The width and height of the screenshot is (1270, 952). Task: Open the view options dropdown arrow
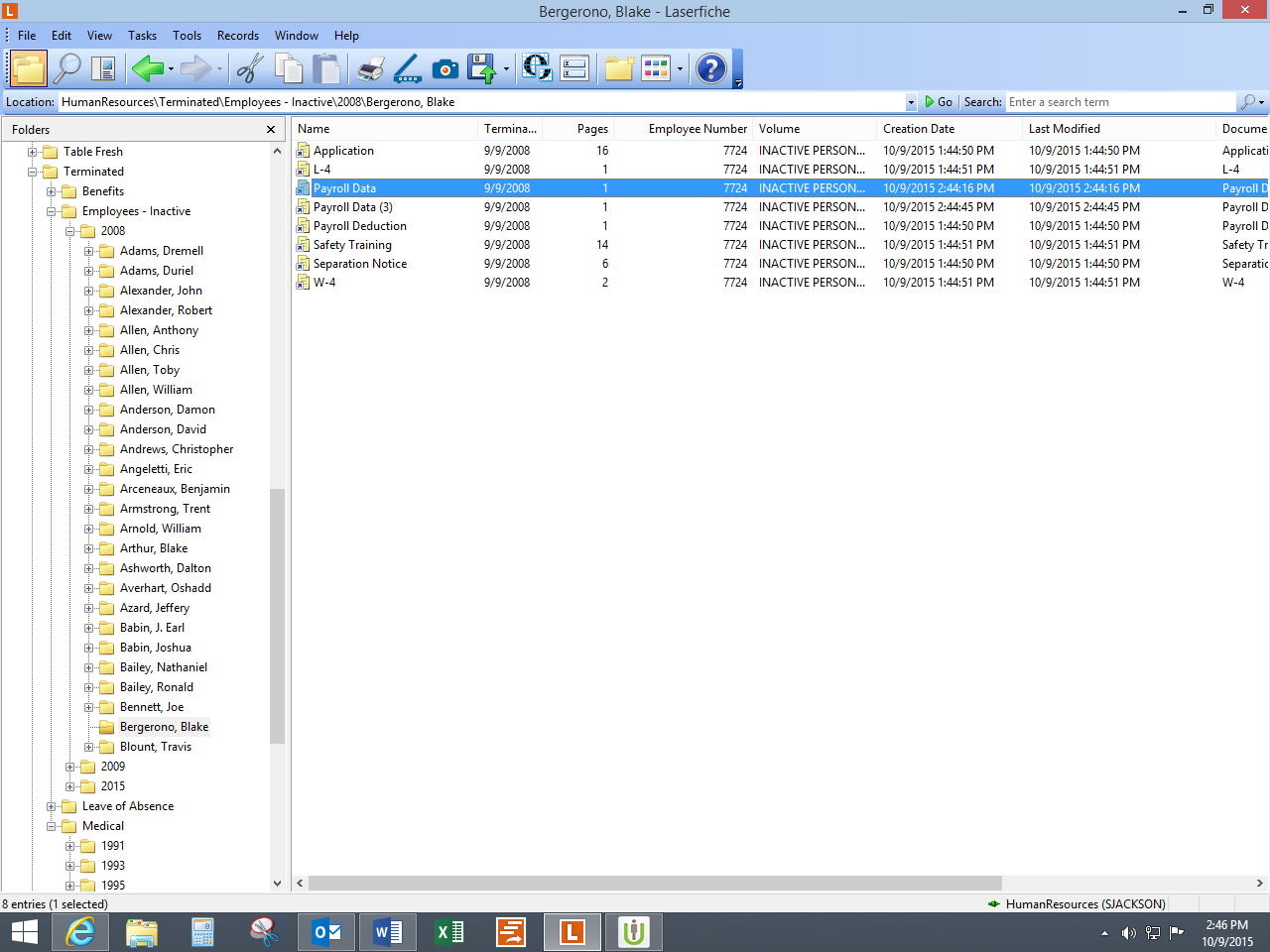coord(680,69)
